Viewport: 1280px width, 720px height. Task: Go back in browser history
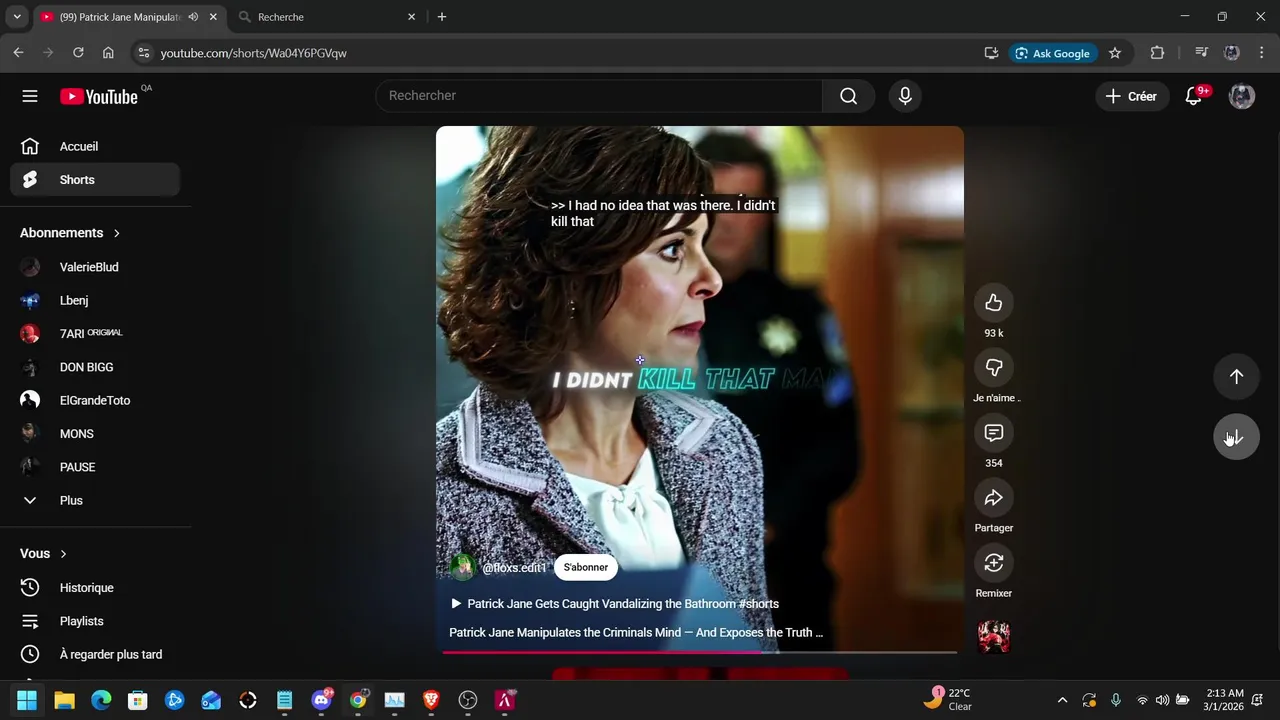(x=18, y=53)
